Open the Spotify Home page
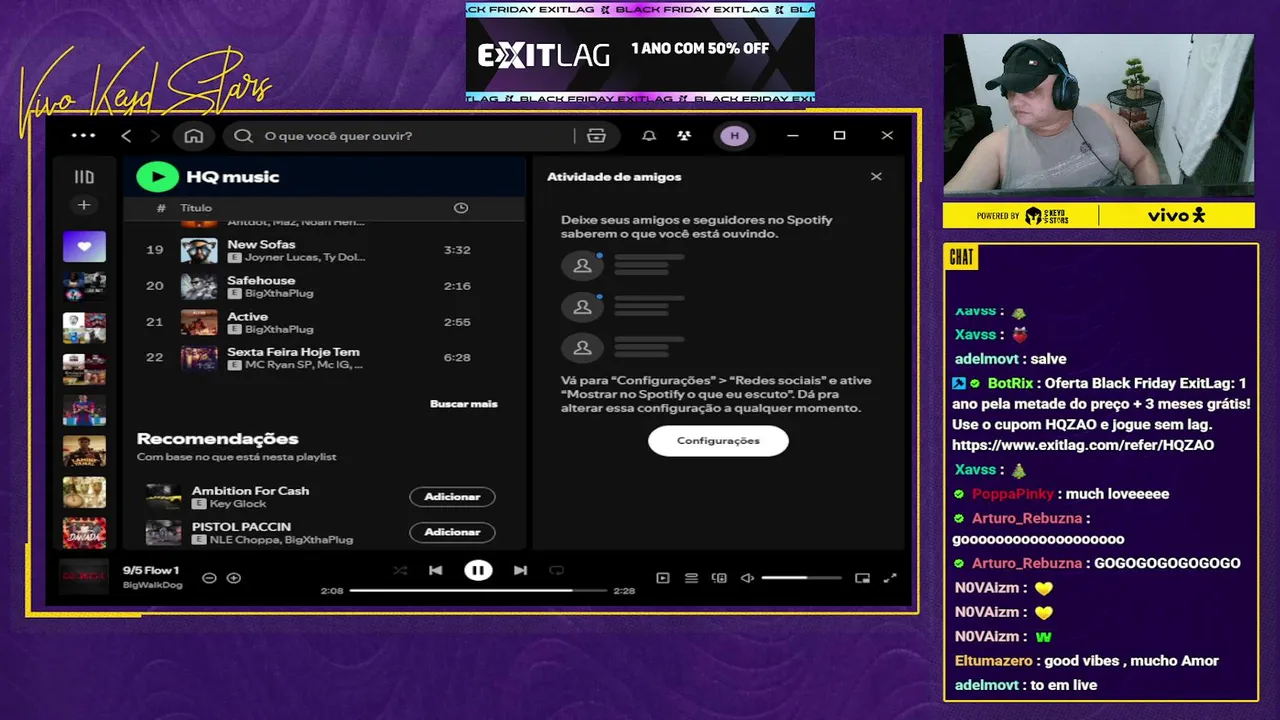This screenshot has width=1280, height=720. [x=194, y=136]
